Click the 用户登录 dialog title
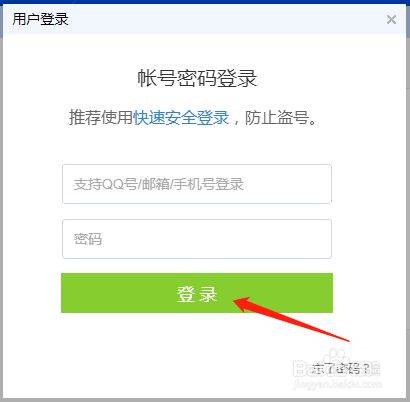The image size is (410, 402). tap(40, 19)
